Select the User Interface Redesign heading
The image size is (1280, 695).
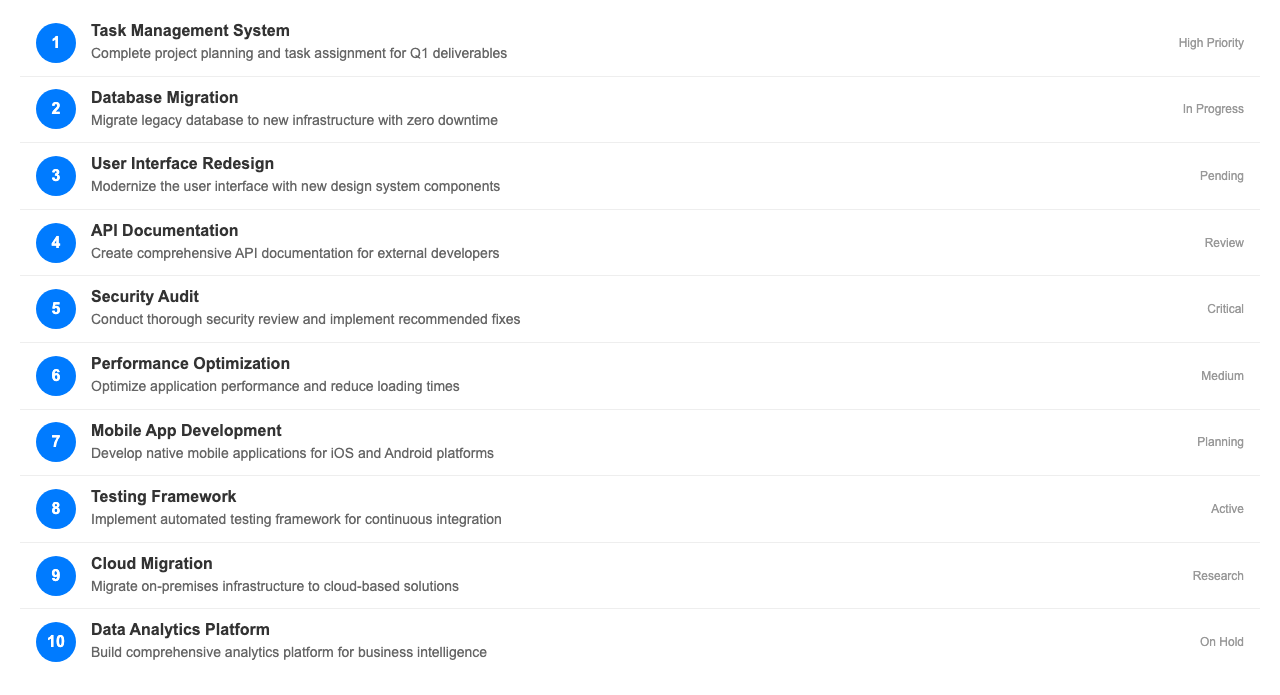(x=182, y=164)
